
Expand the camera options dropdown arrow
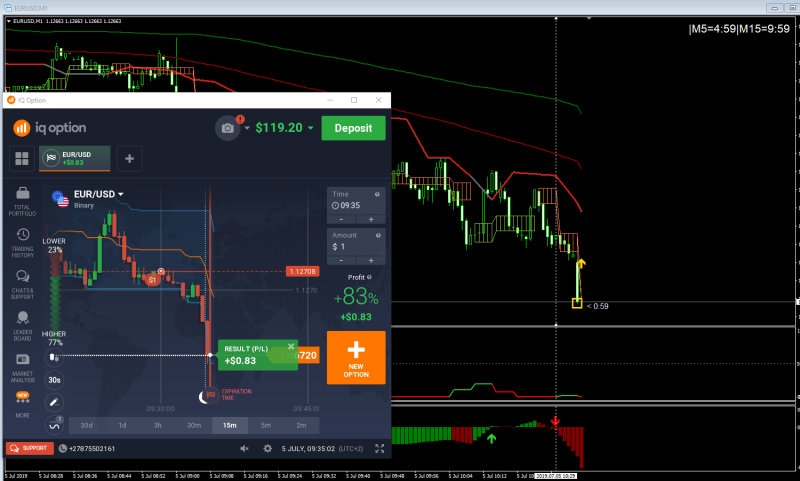pyautogui.click(x=247, y=128)
